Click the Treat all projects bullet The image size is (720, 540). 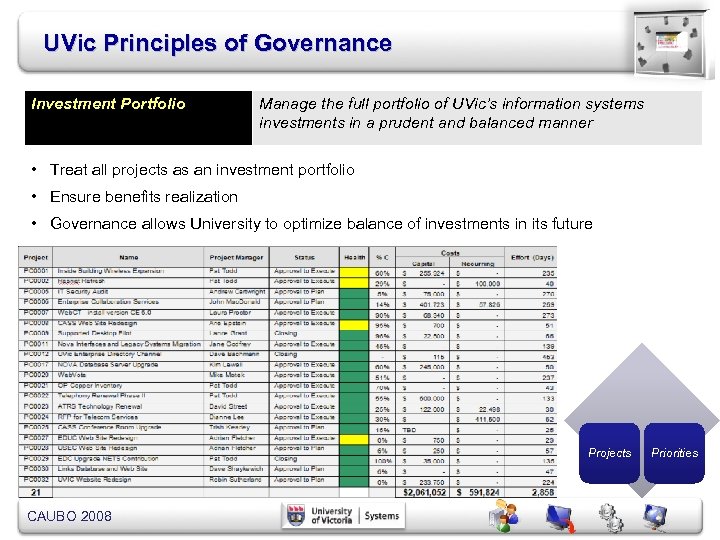coord(202,170)
